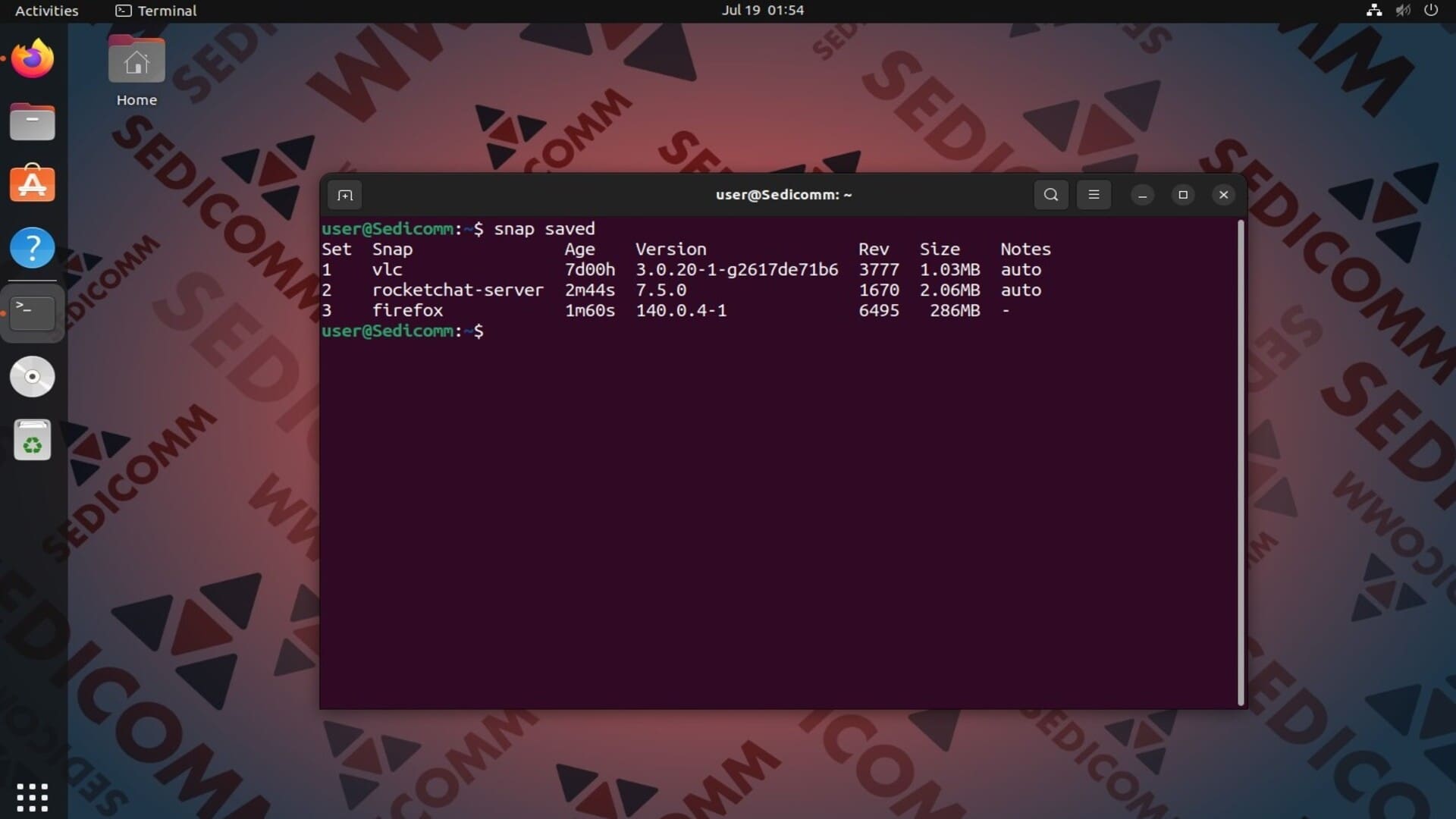Select Terminal icon in the dock

(33, 312)
